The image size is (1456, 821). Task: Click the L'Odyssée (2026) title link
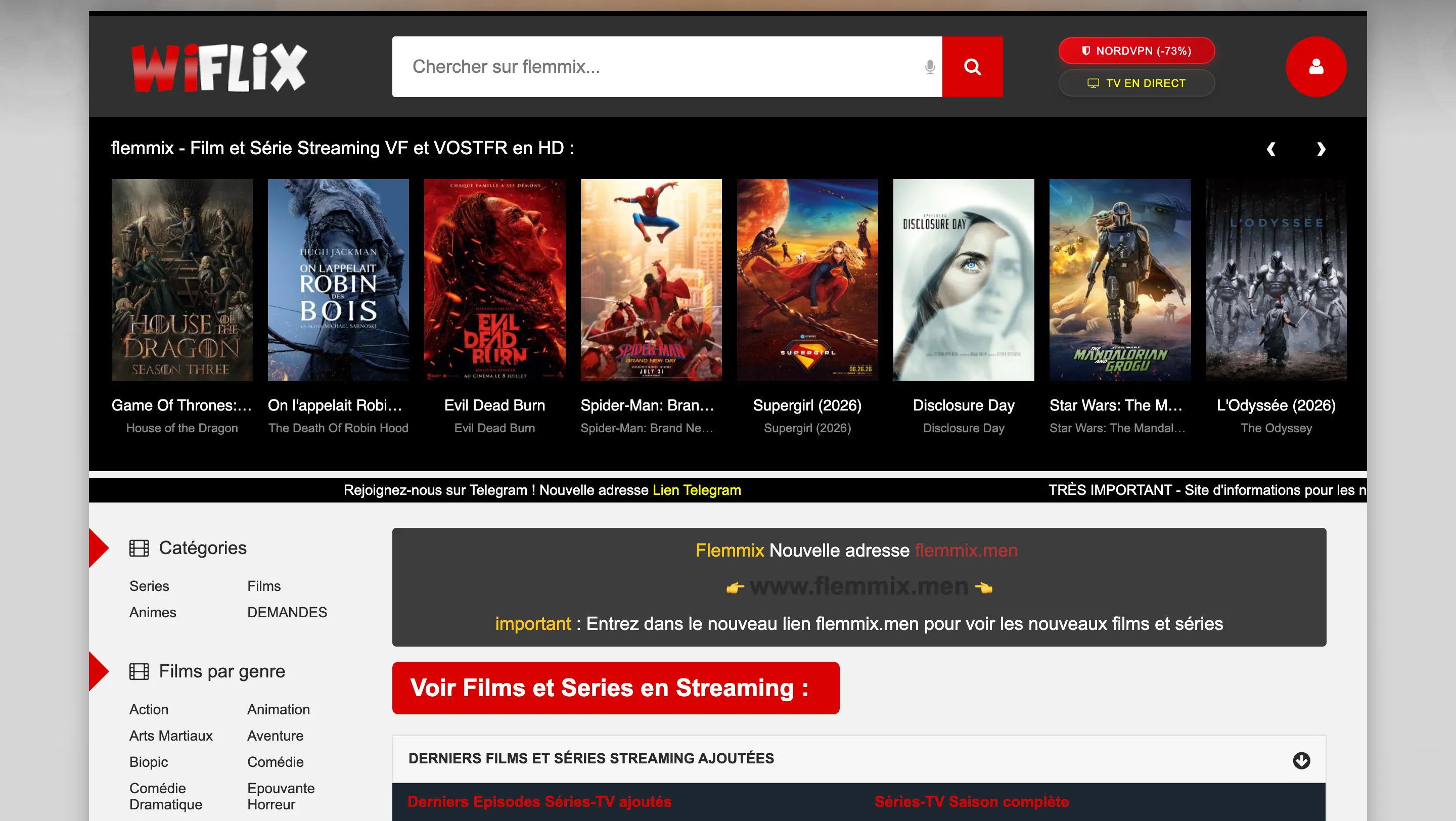1276,405
